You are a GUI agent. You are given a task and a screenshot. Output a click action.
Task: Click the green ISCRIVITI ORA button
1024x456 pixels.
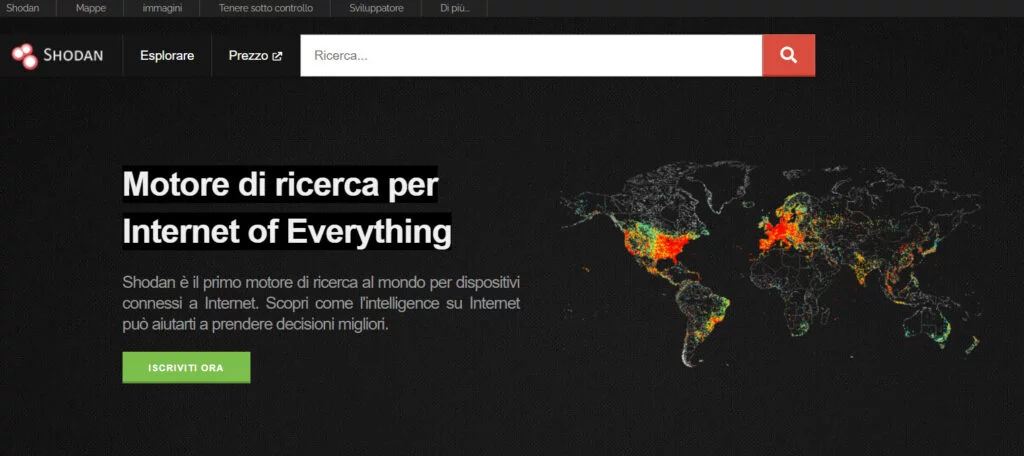186,367
